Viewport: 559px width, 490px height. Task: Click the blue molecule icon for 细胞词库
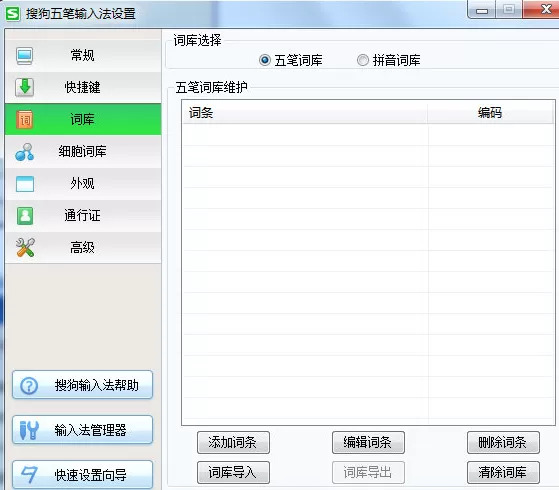pyautogui.click(x=25, y=152)
